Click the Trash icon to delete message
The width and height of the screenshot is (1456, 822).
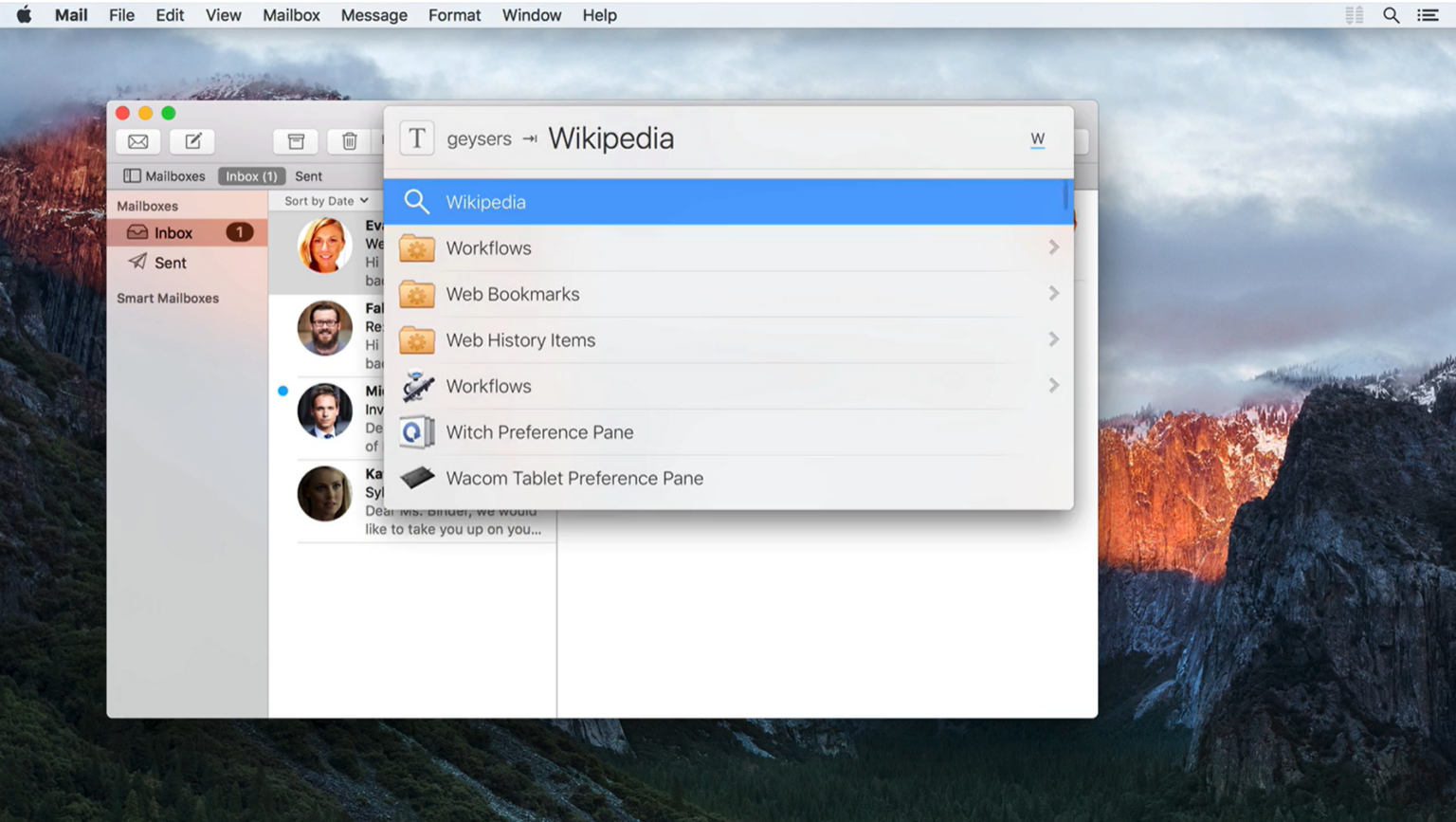coord(349,140)
